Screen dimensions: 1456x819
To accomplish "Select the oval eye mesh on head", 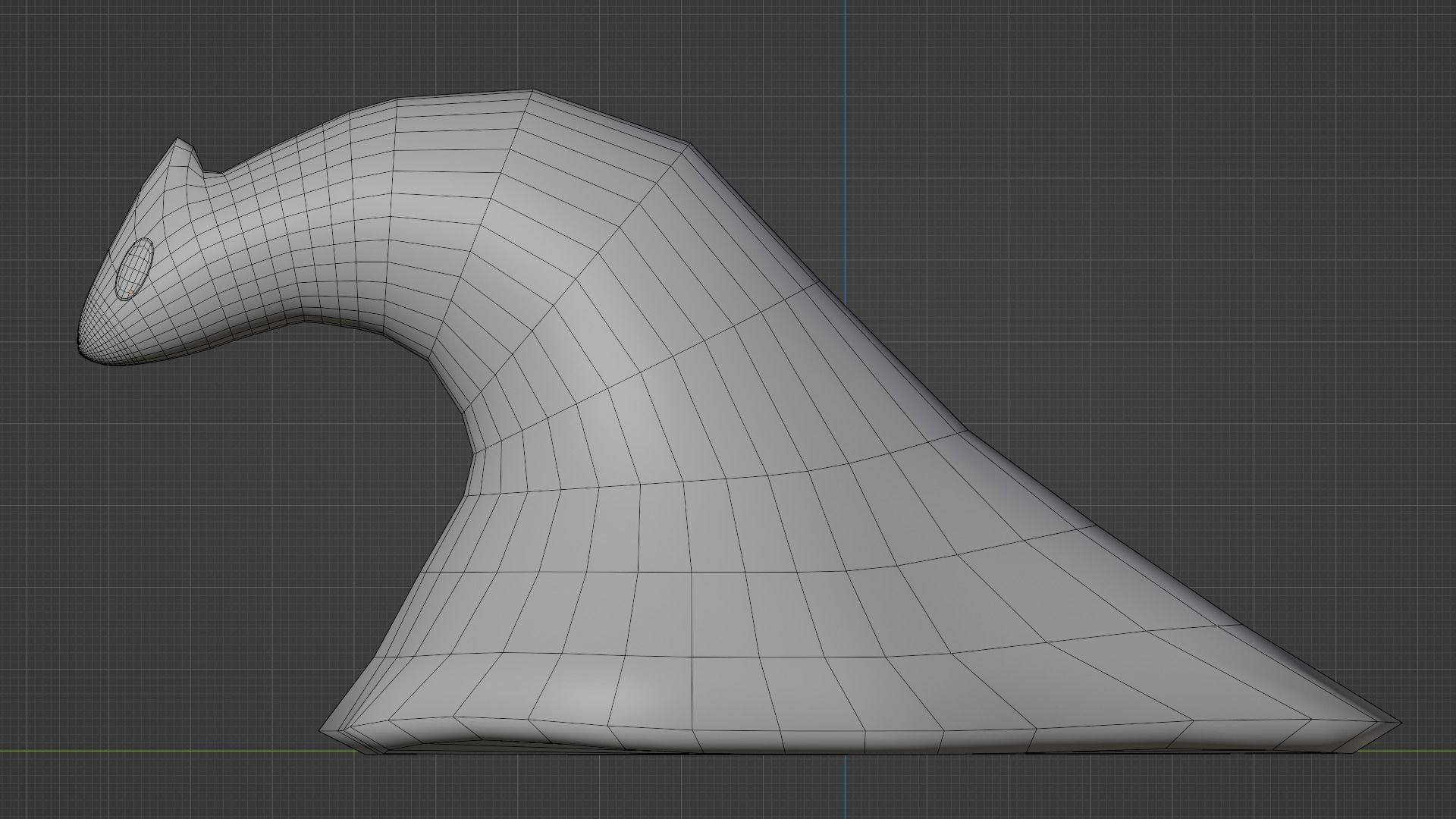I will 135,269.
